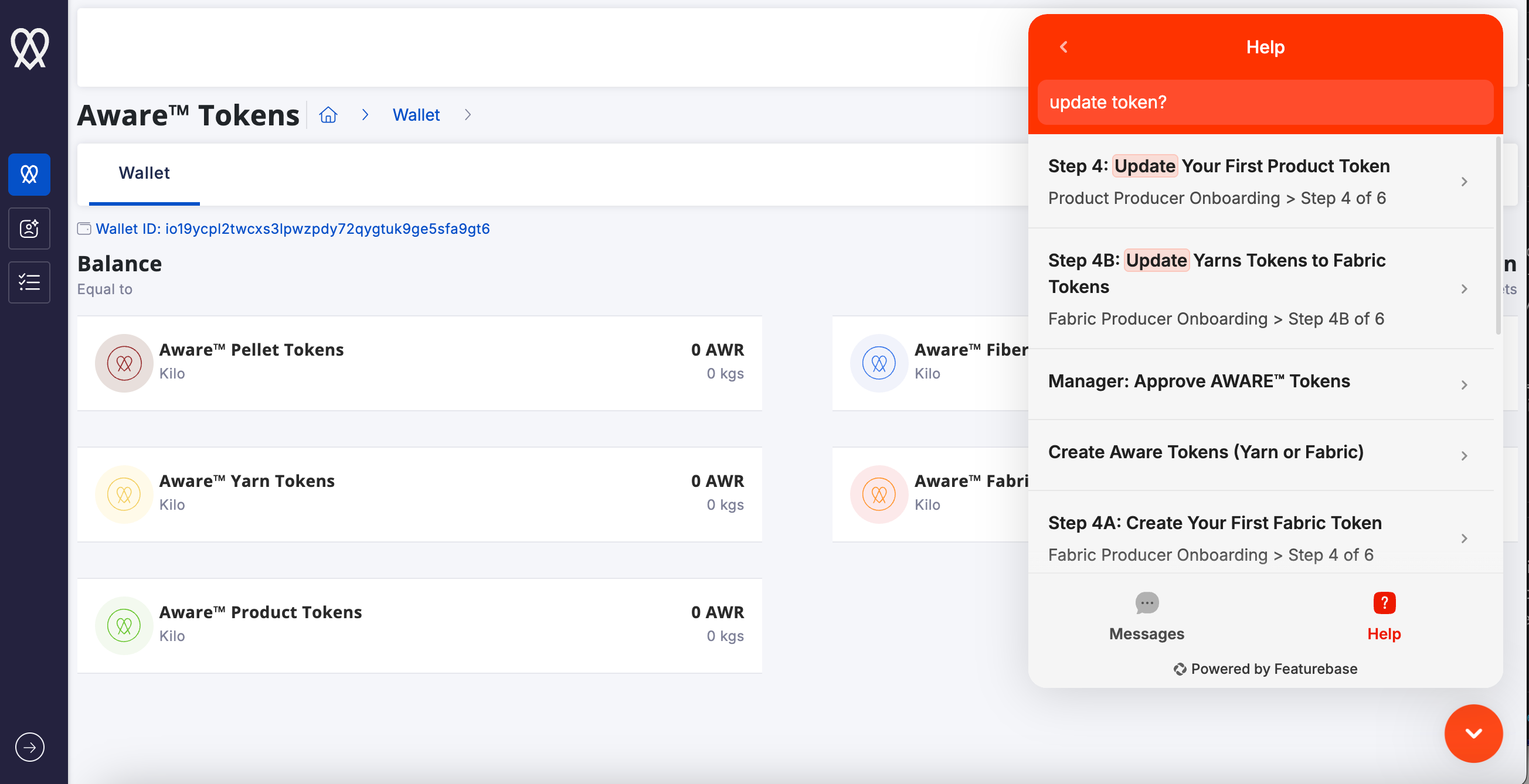1529x784 pixels.
Task: Click chevron on Step 4B Yarns Tokens row
Action: tap(1465, 289)
